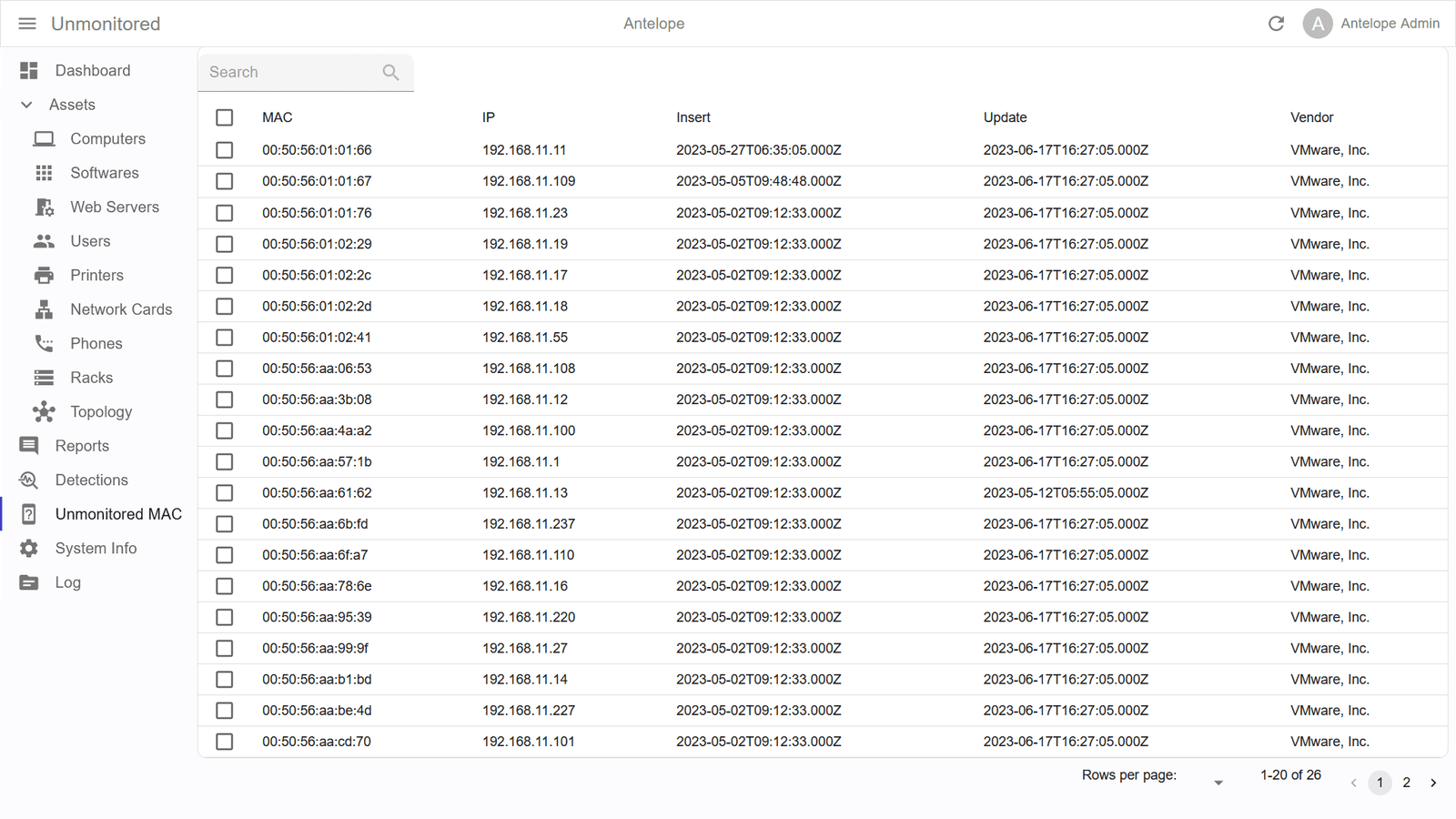Image resolution: width=1456 pixels, height=819 pixels.
Task: Click the Web Servers icon
Action: click(x=44, y=207)
